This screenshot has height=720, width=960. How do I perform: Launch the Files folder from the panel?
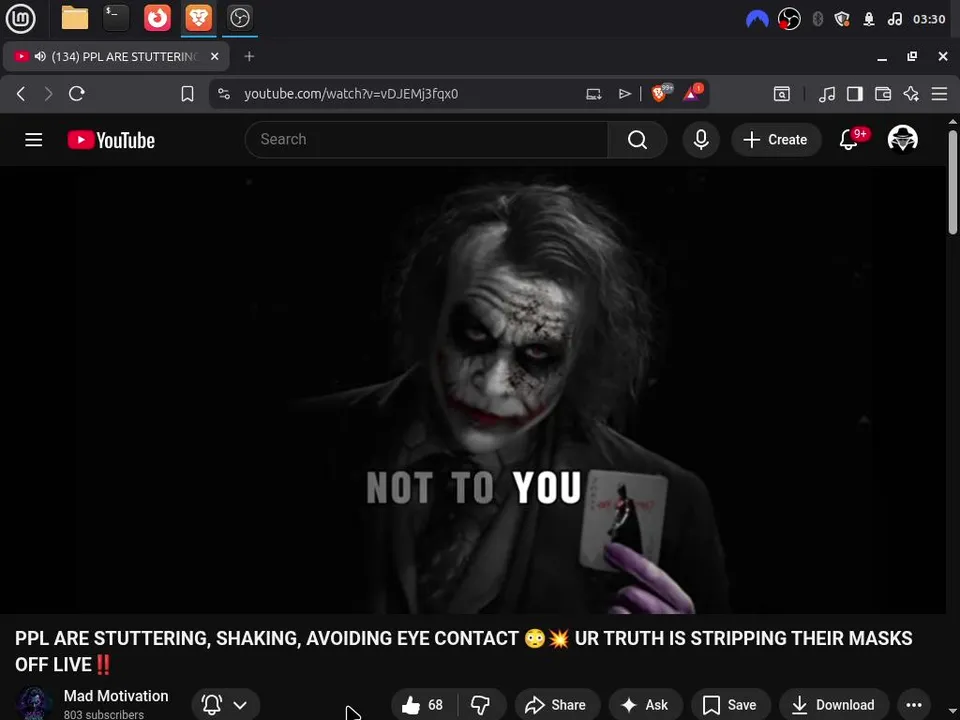coord(75,18)
